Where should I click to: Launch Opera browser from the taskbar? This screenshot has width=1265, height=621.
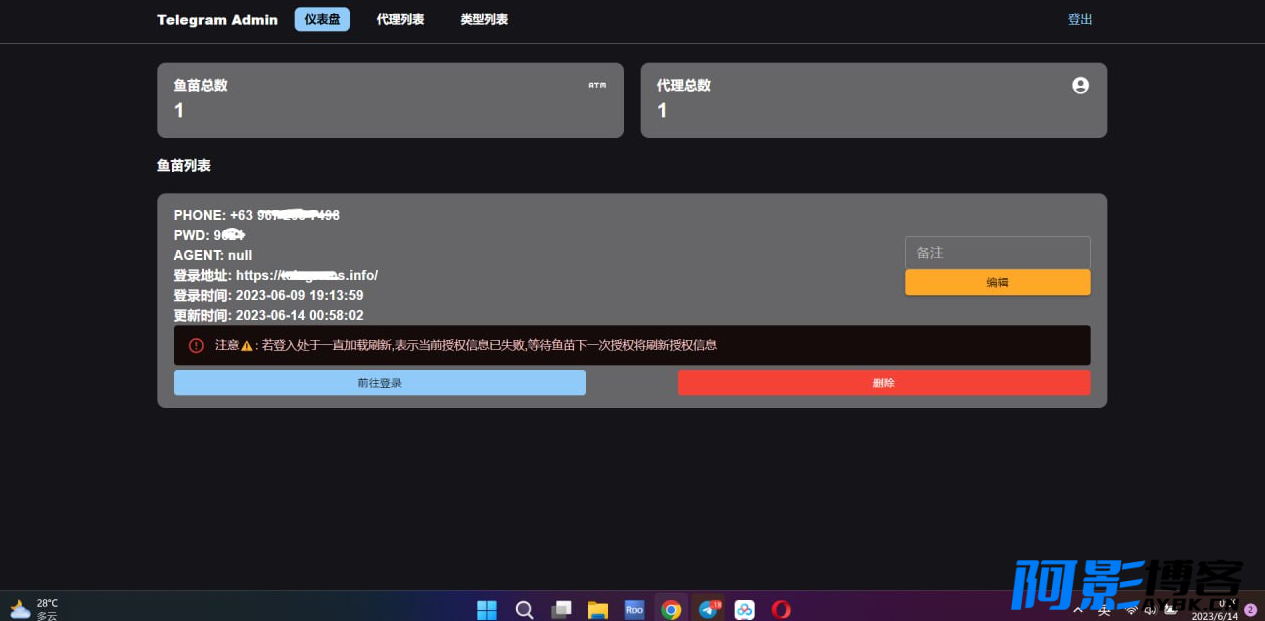coord(781,609)
